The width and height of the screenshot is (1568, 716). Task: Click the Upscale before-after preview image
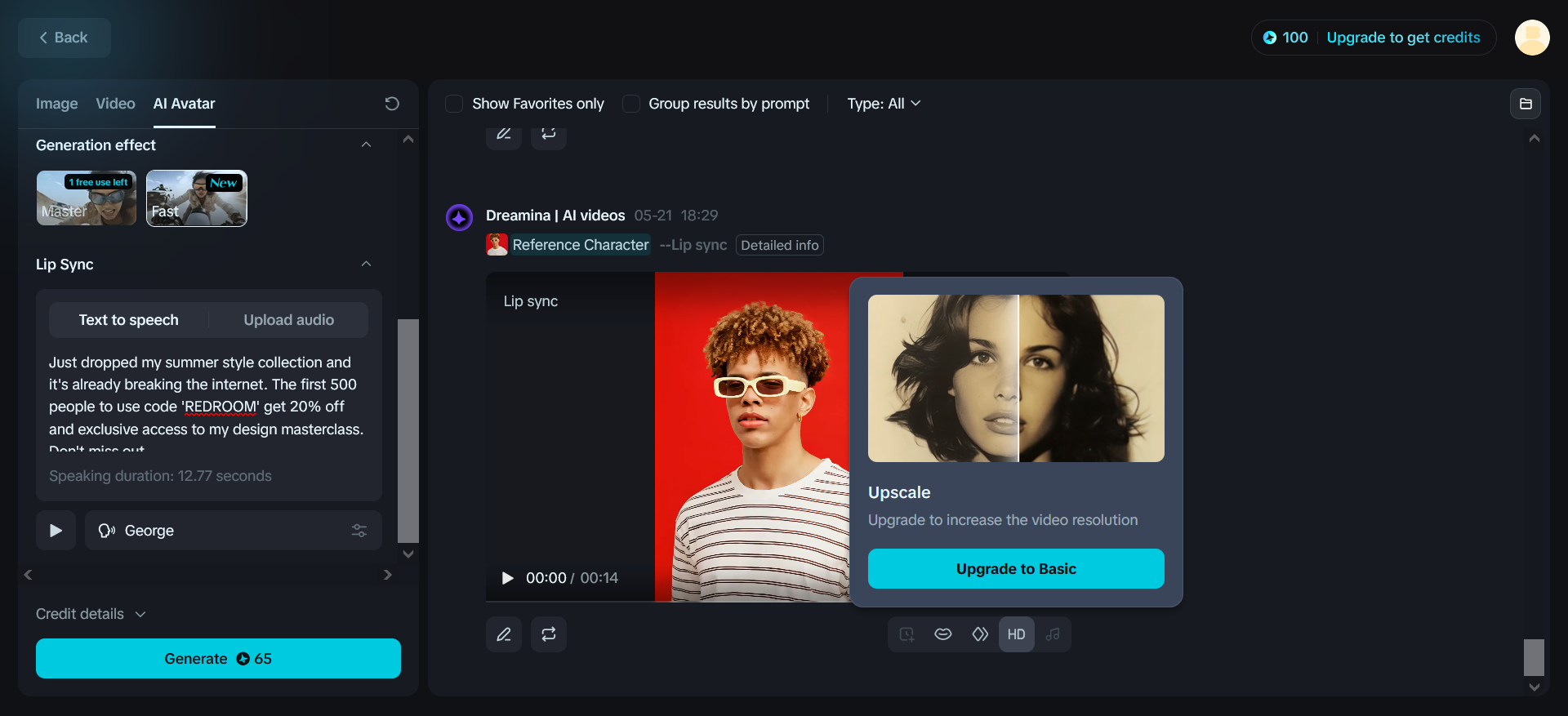tap(1016, 379)
